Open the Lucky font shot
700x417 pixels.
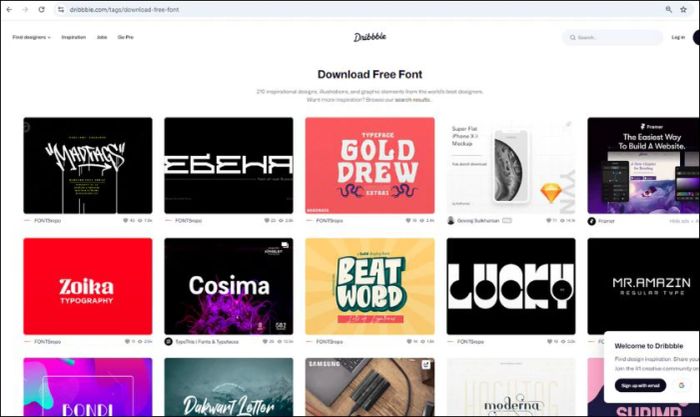tap(511, 286)
